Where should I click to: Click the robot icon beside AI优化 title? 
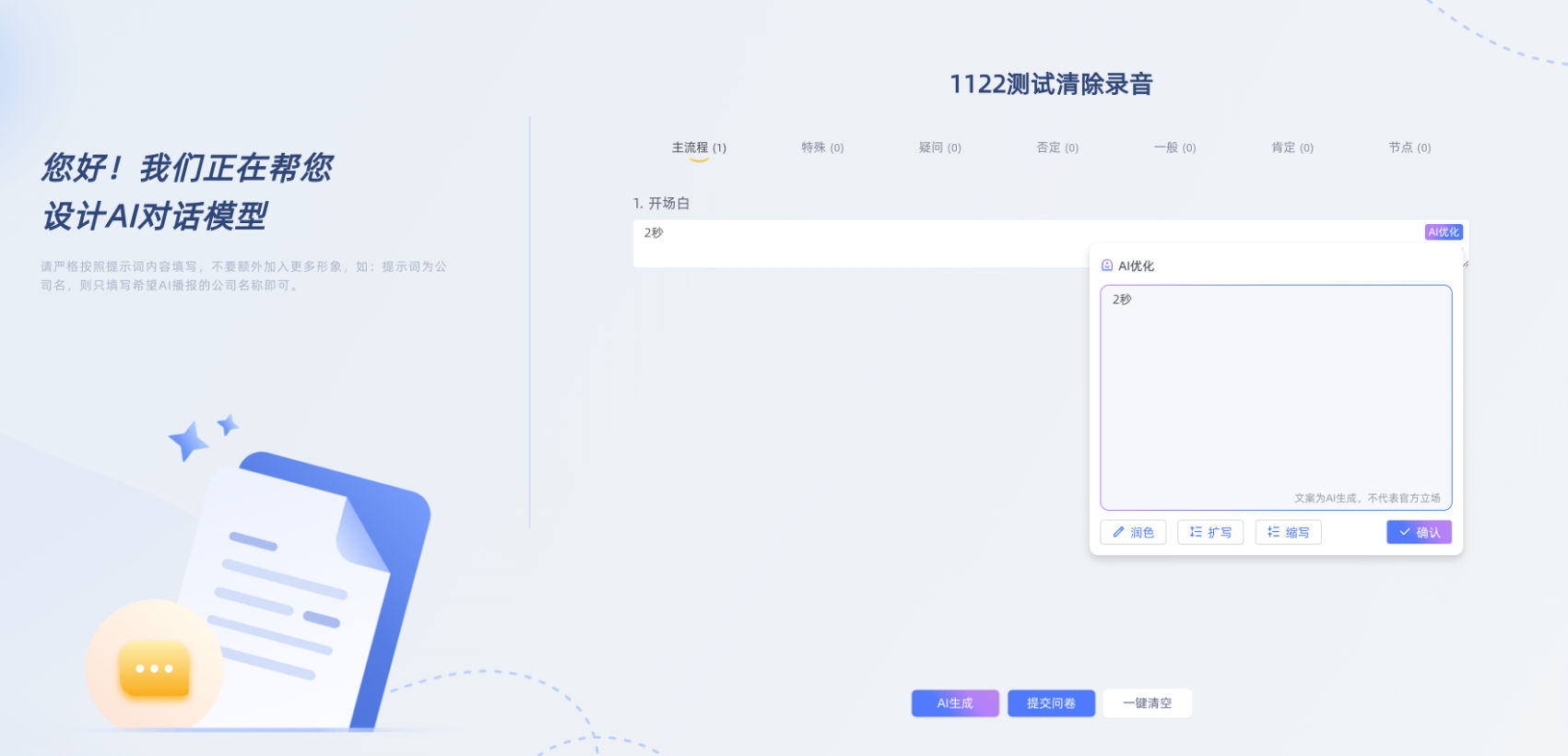click(1107, 266)
